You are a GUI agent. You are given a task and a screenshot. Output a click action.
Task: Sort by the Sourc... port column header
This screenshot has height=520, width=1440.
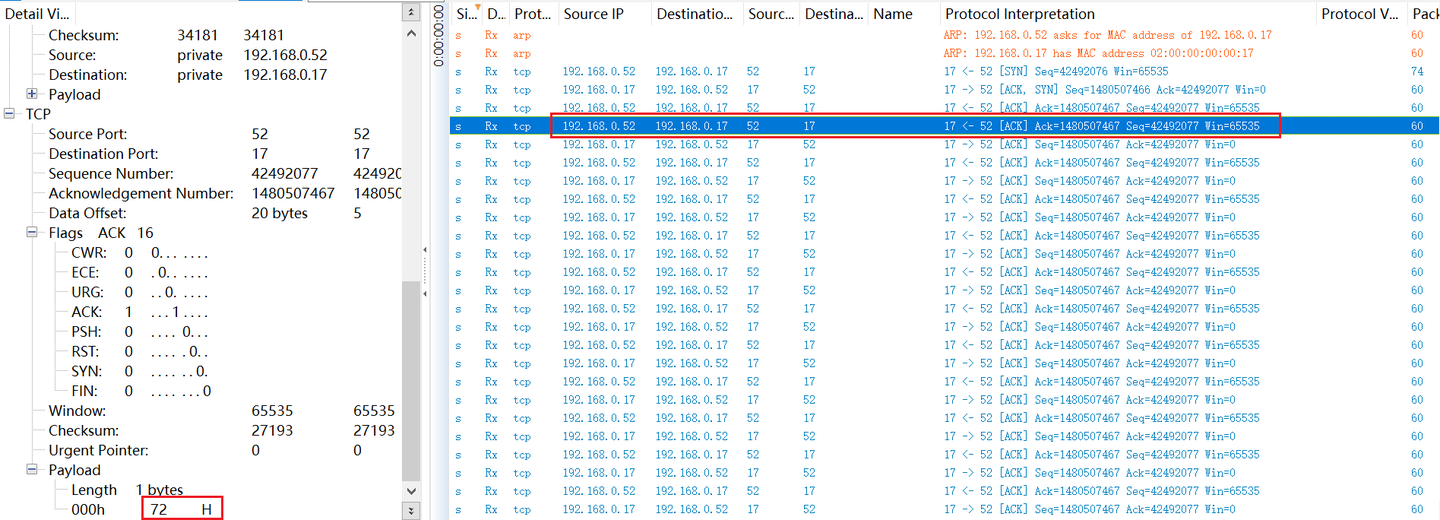tap(772, 14)
